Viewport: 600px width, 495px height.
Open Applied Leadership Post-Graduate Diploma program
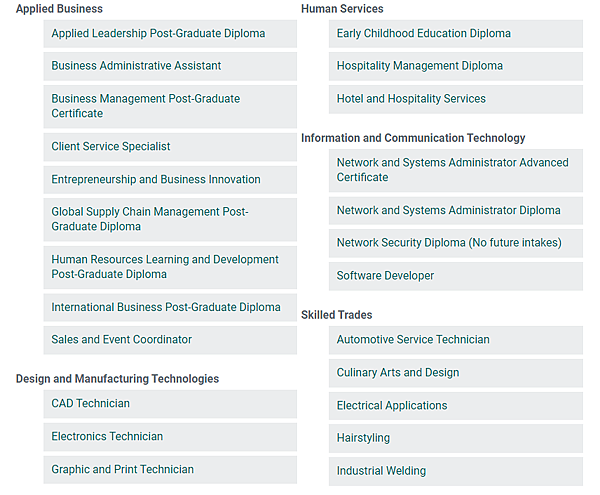point(158,33)
